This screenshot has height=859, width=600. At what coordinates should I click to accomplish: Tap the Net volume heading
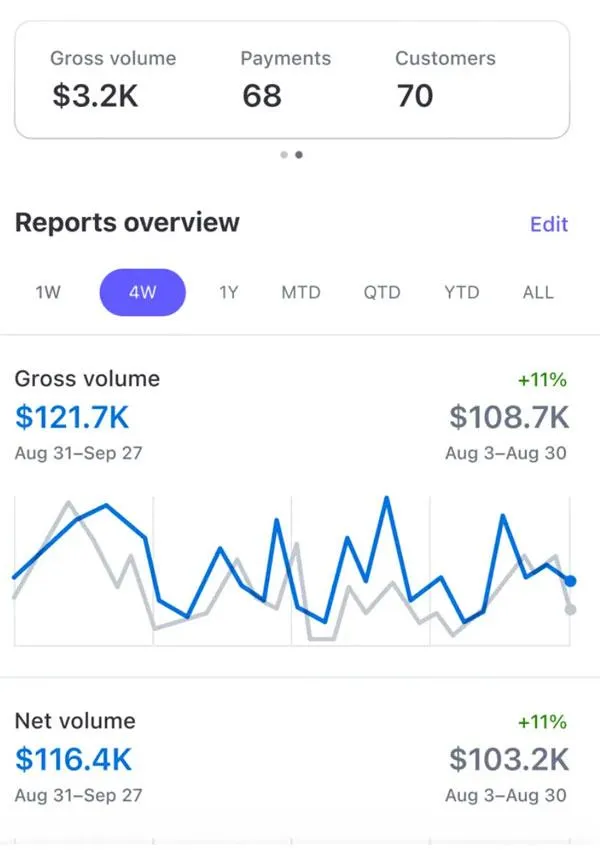tap(75, 721)
